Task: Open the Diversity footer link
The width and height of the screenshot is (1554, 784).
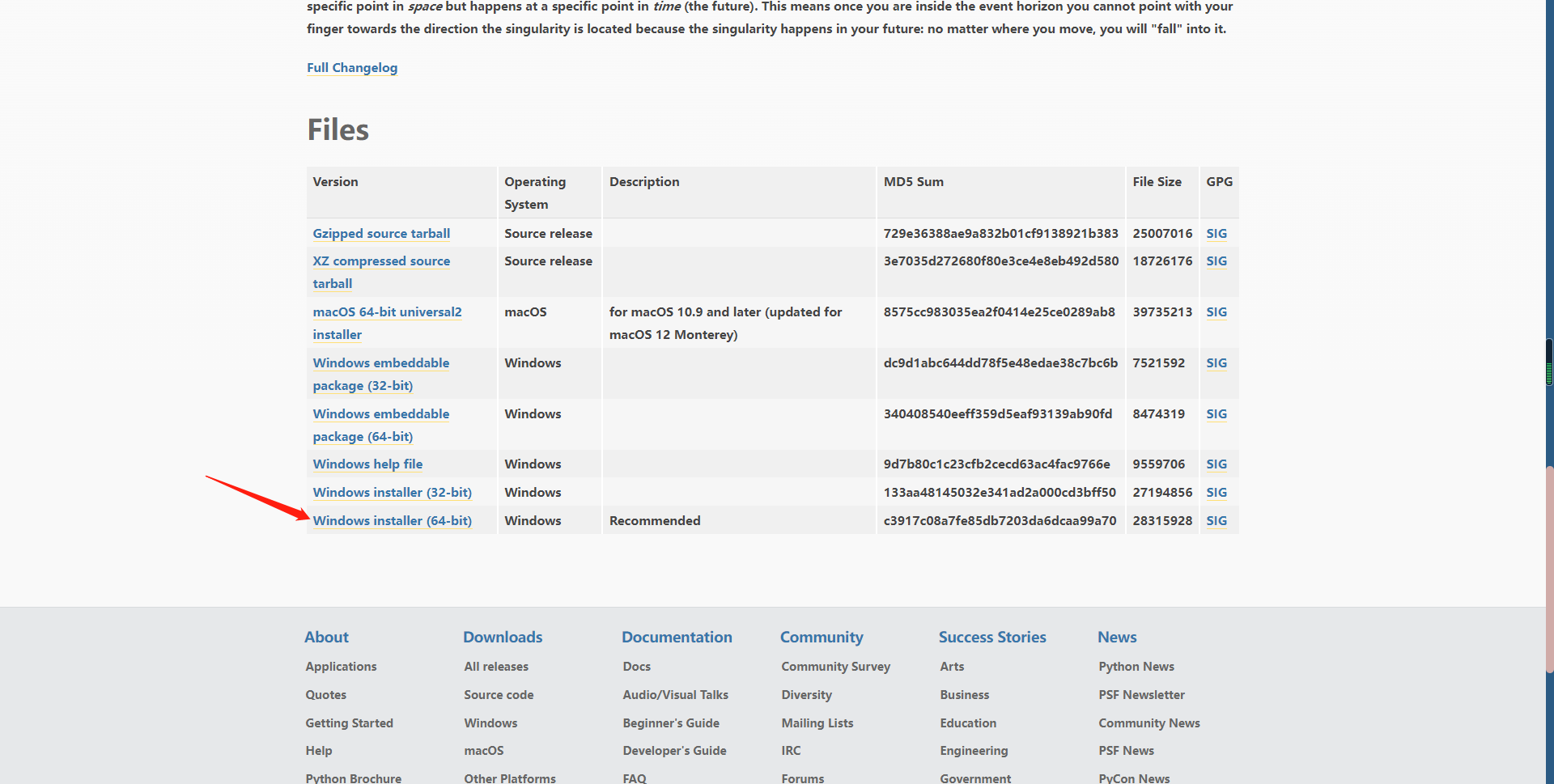Action: click(806, 695)
